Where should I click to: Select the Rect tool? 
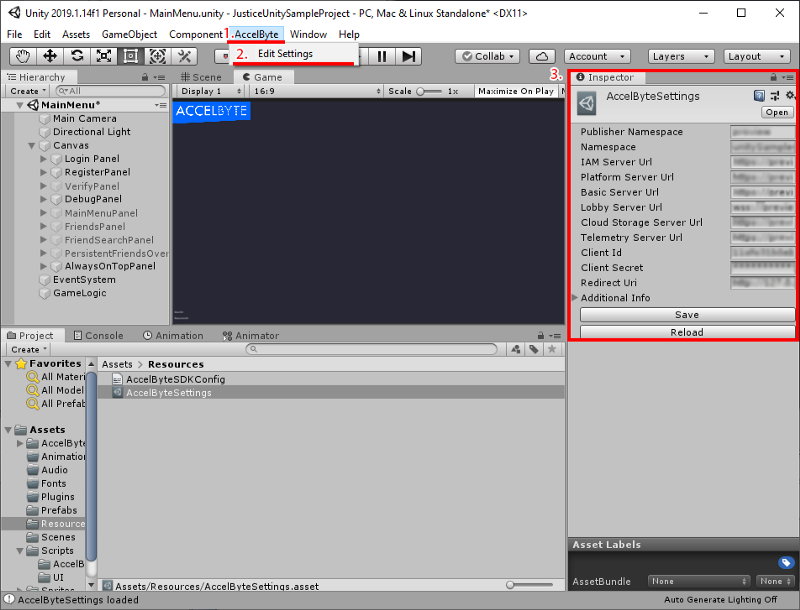[131, 56]
